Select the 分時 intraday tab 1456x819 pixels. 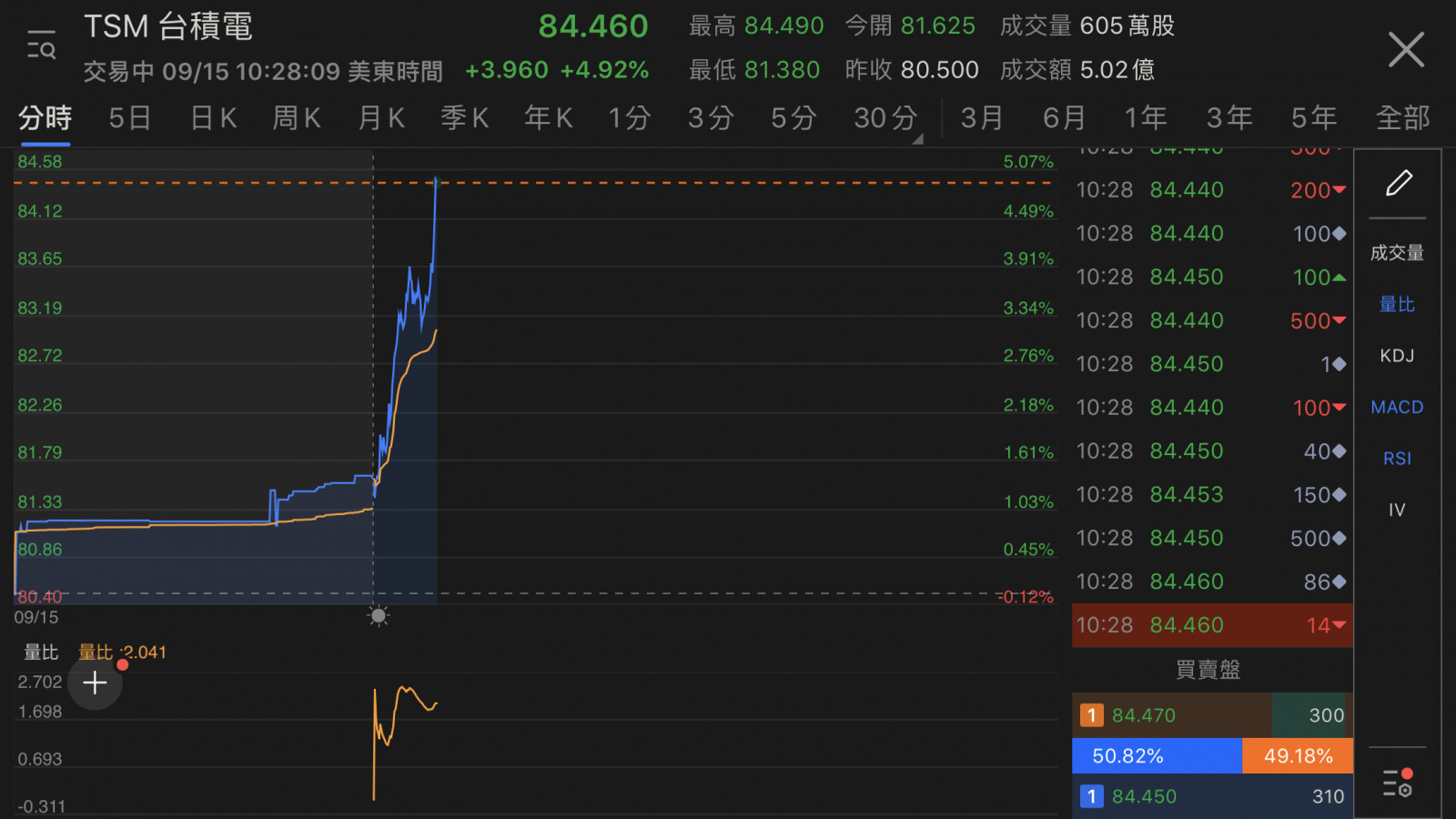[x=45, y=118]
